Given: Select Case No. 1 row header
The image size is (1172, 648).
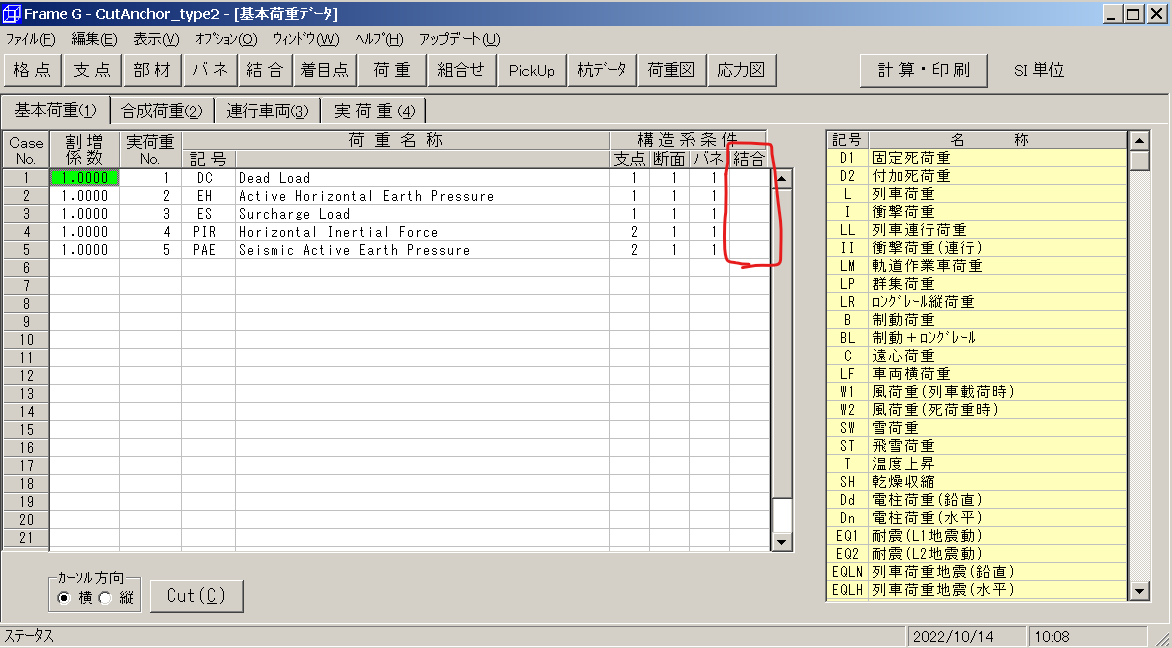Looking at the screenshot, I should click(x=26, y=178).
